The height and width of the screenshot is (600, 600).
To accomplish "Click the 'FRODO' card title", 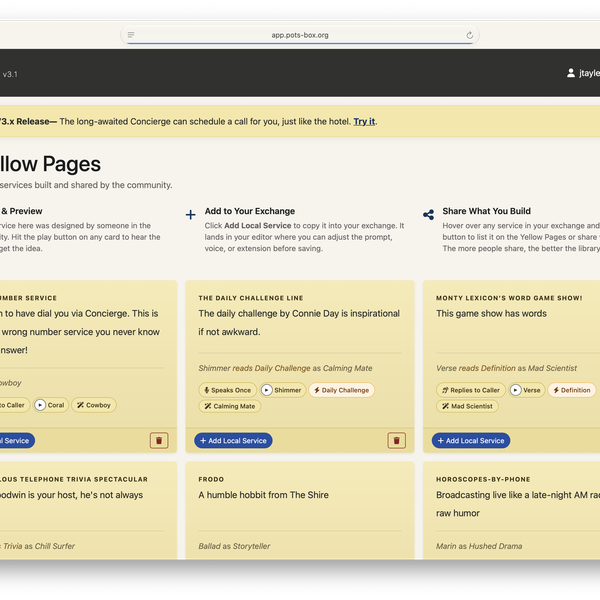I will [x=211, y=479].
